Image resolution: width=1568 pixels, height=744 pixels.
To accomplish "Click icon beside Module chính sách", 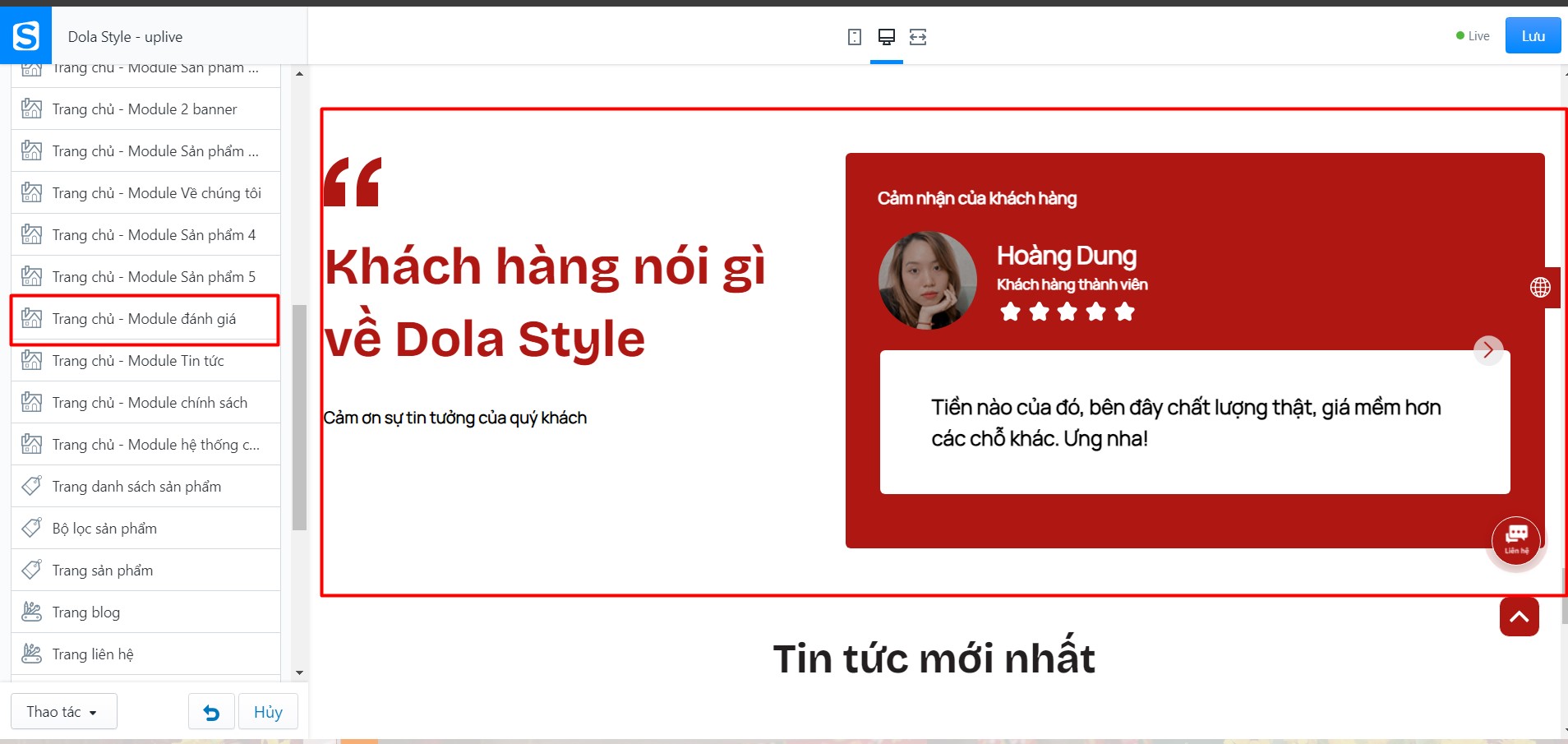I will [31, 402].
